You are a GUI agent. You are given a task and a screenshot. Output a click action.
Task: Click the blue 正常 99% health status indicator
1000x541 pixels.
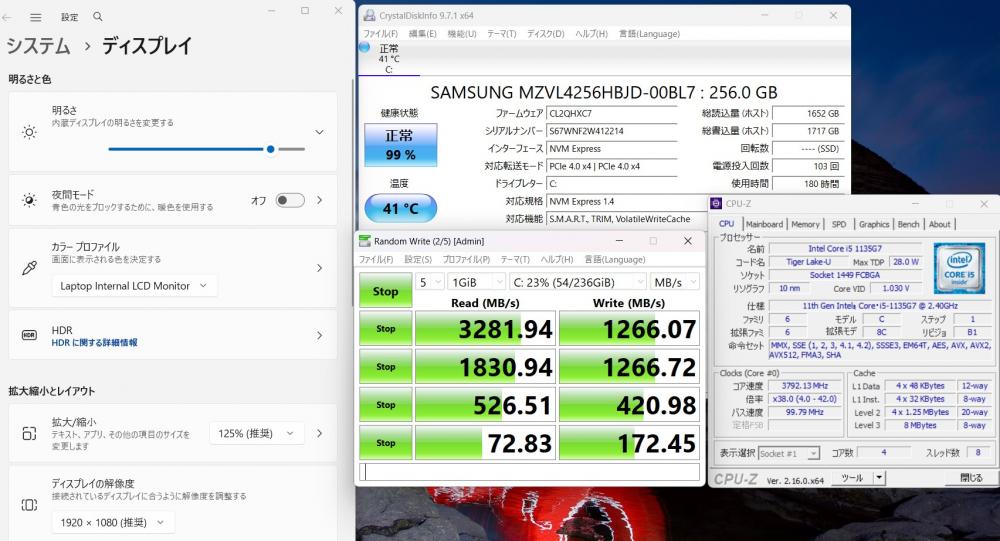tap(400, 144)
